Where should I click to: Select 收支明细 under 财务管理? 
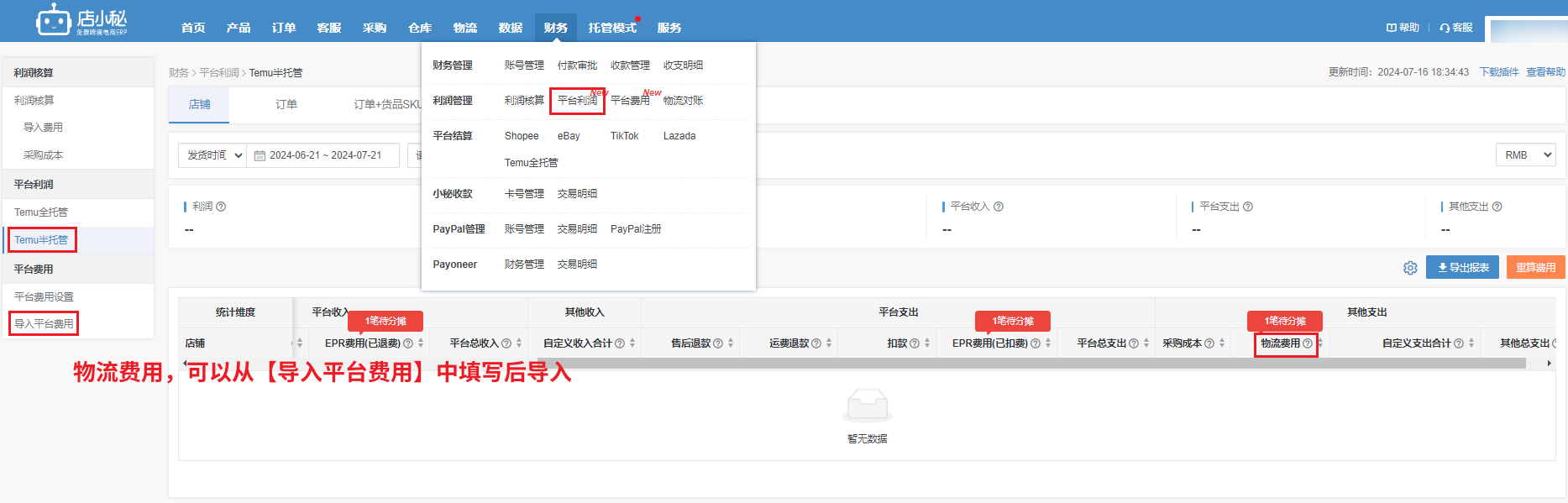(x=683, y=65)
